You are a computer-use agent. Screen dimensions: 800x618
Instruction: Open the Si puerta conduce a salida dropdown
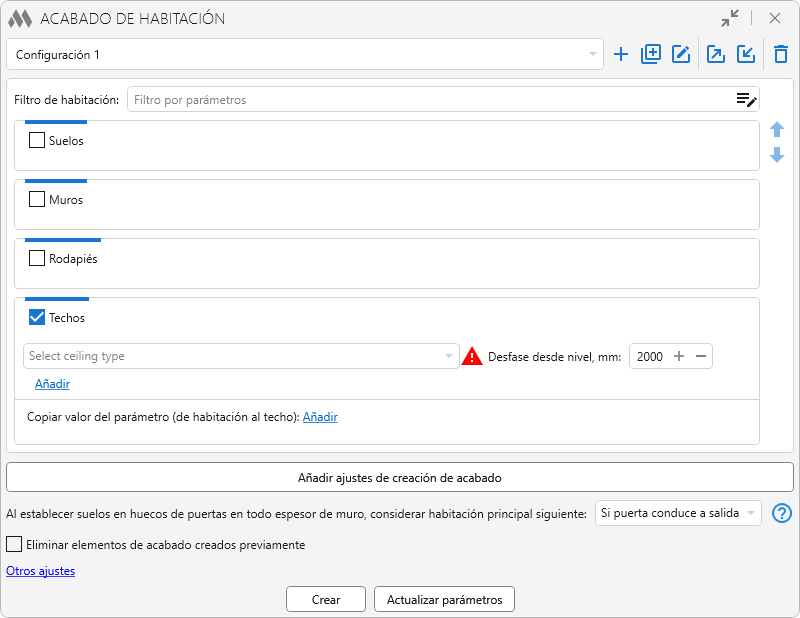point(677,513)
